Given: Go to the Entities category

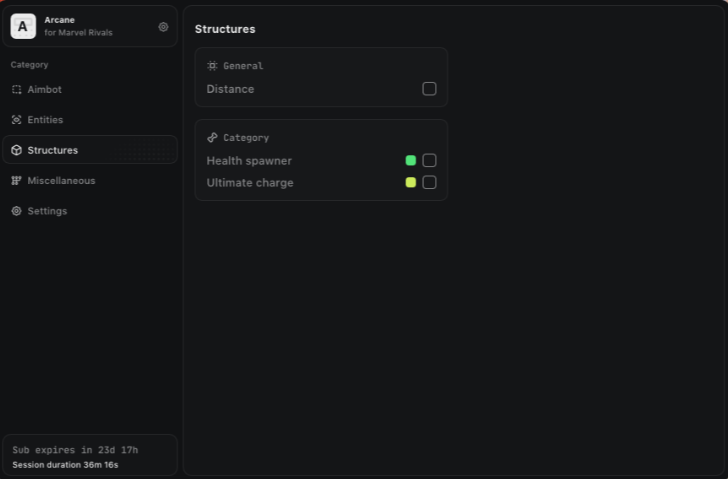Looking at the screenshot, I should pyautogui.click(x=45, y=120).
